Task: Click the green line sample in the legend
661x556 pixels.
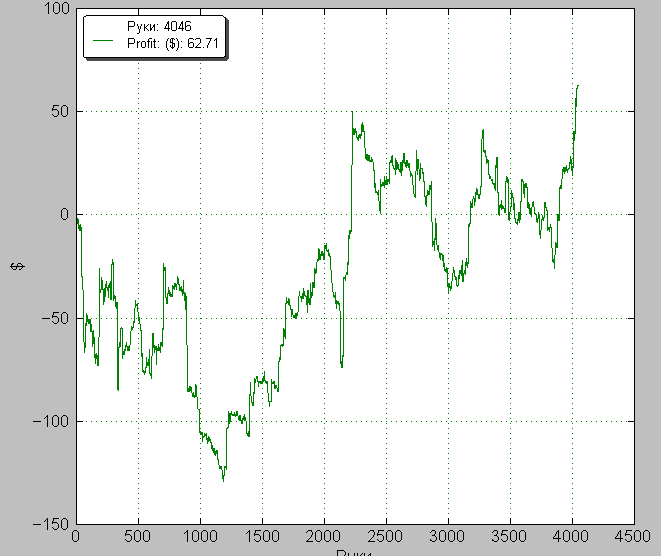Action: coord(103,41)
